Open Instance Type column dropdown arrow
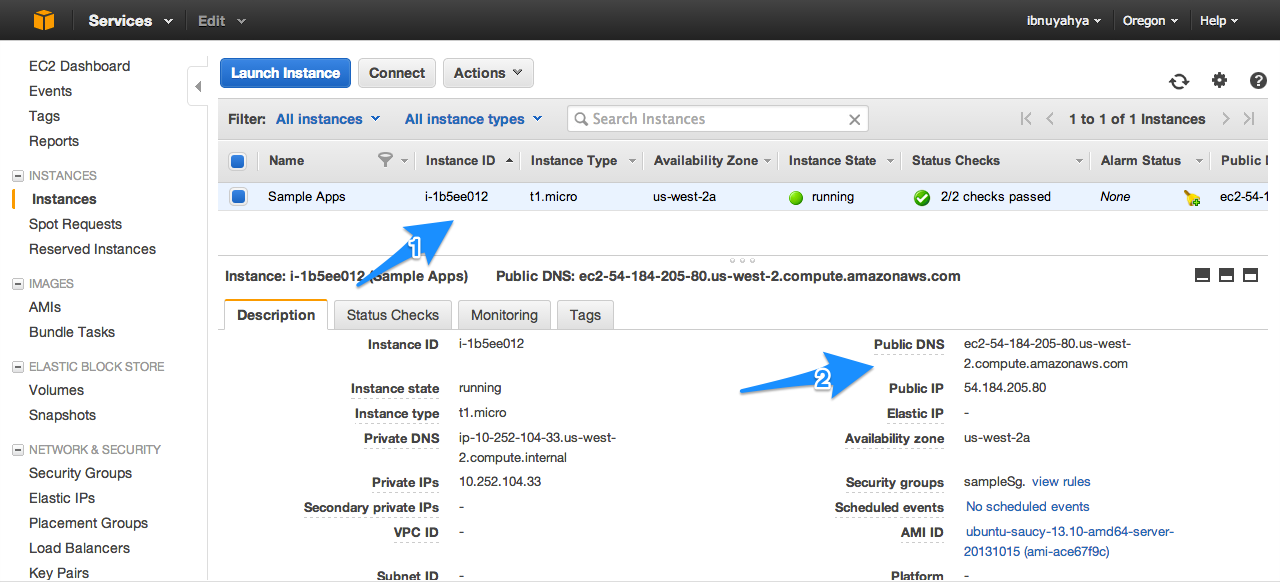 633,161
